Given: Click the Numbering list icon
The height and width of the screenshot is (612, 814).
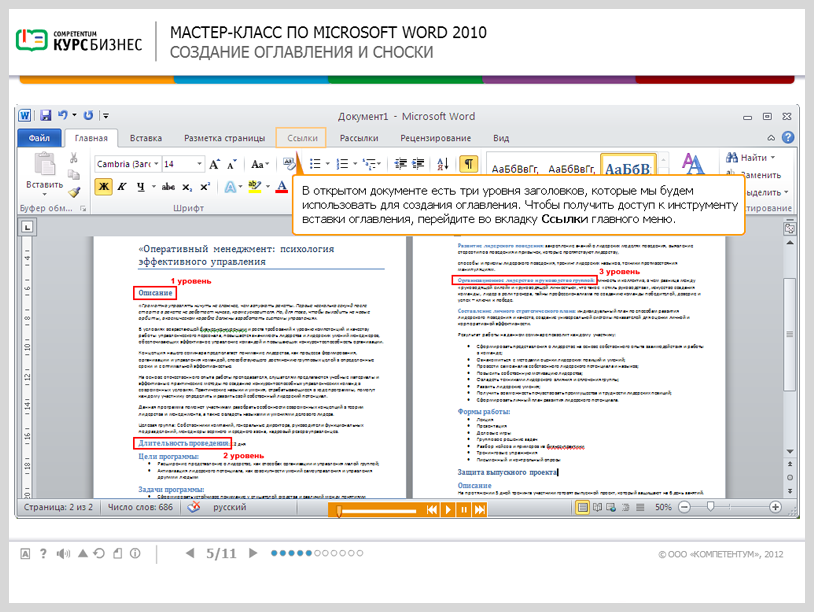Looking at the screenshot, I should point(342,164).
